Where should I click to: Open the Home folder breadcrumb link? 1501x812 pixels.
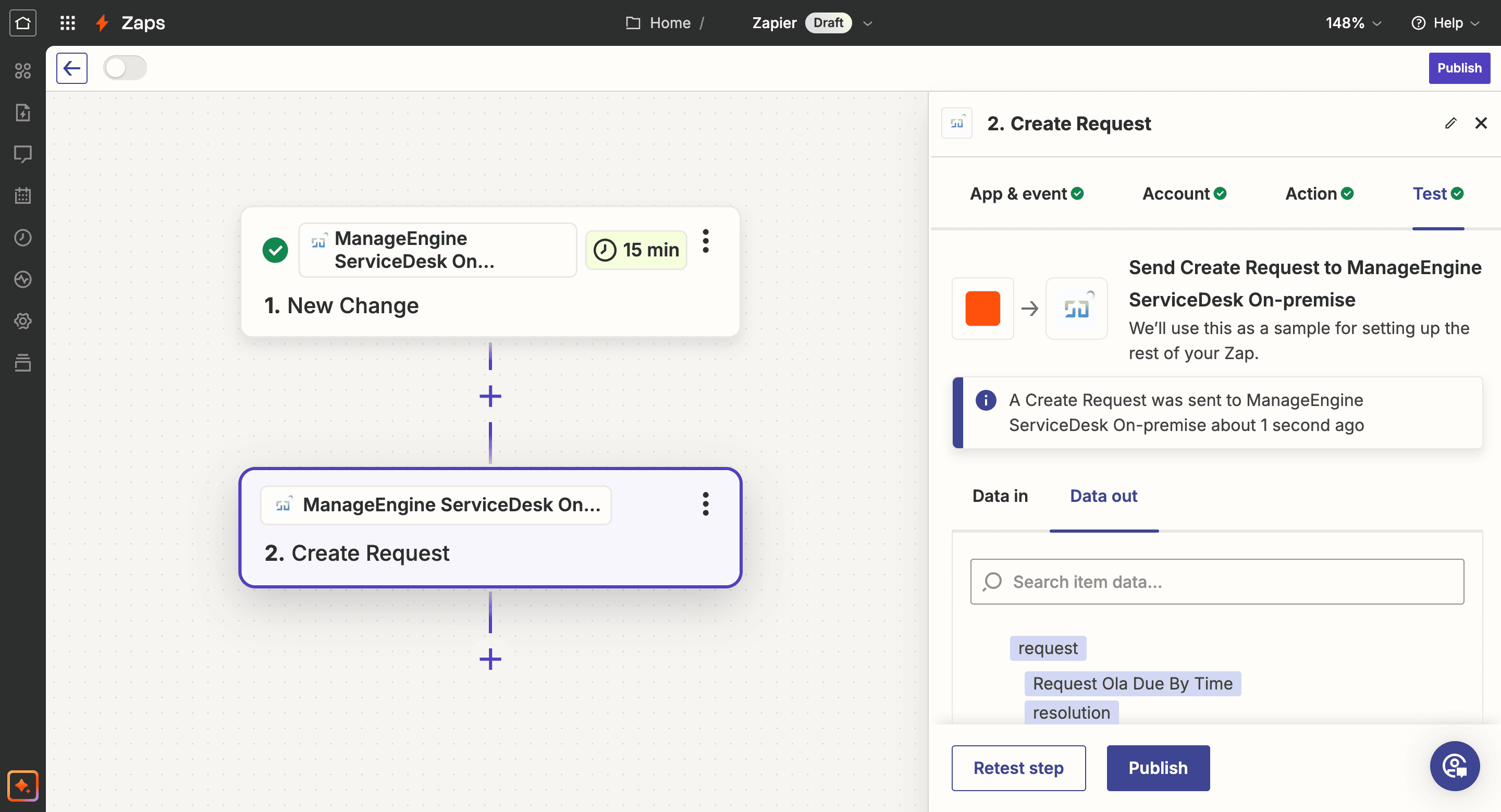(658, 23)
